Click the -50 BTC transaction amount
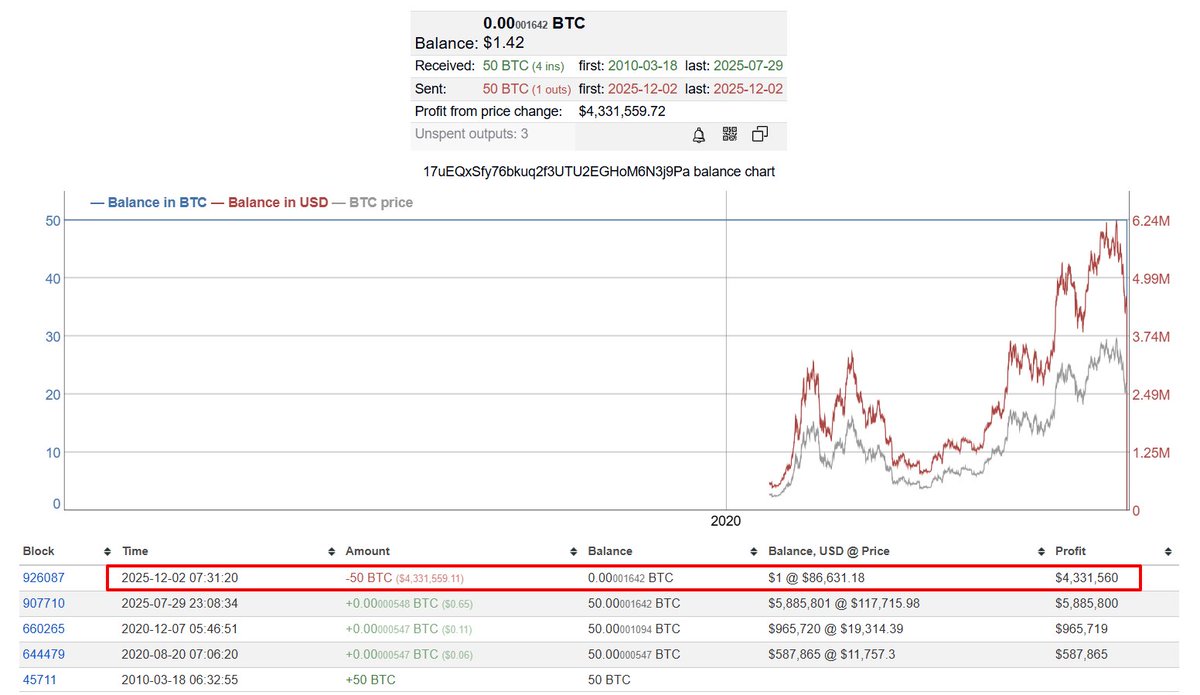 [x=369, y=578]
